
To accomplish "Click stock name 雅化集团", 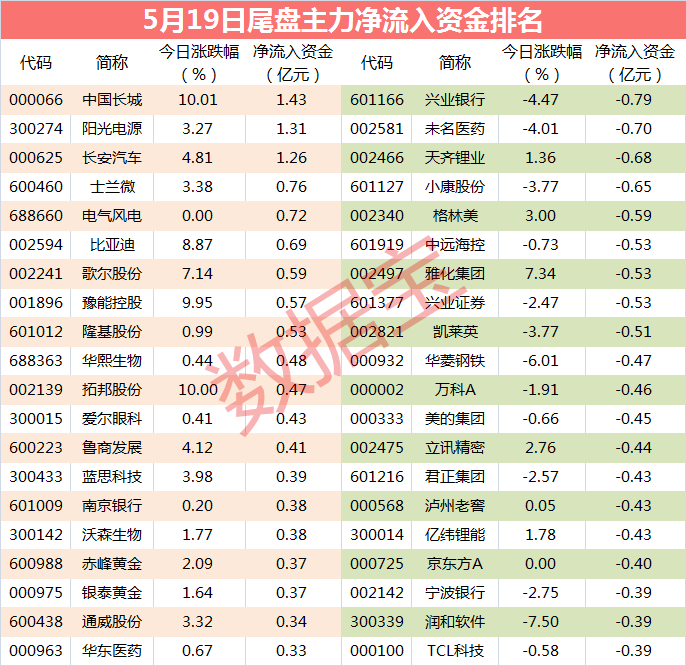I will click(455, 274).
